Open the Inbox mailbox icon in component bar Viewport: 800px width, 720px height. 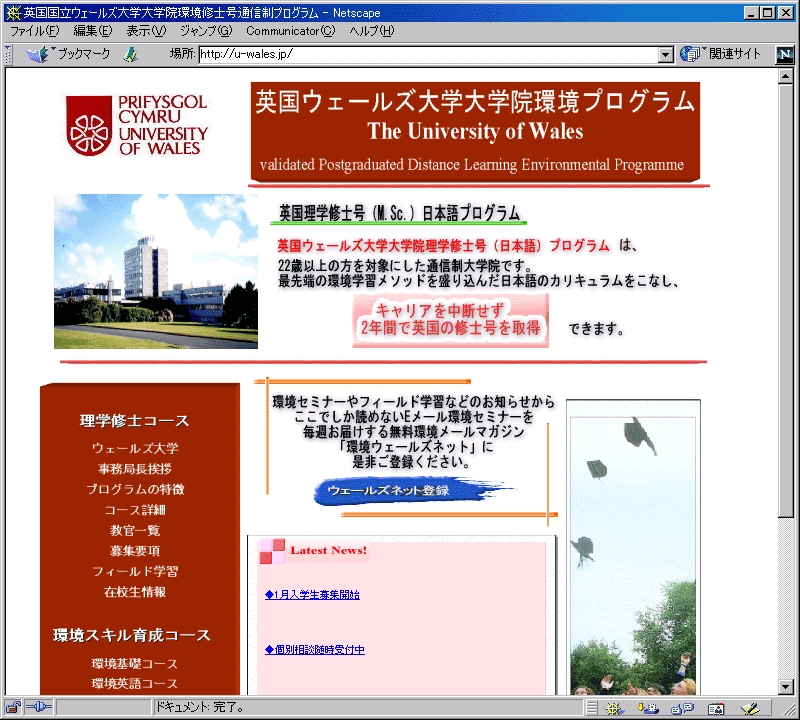tap(647, 708)
